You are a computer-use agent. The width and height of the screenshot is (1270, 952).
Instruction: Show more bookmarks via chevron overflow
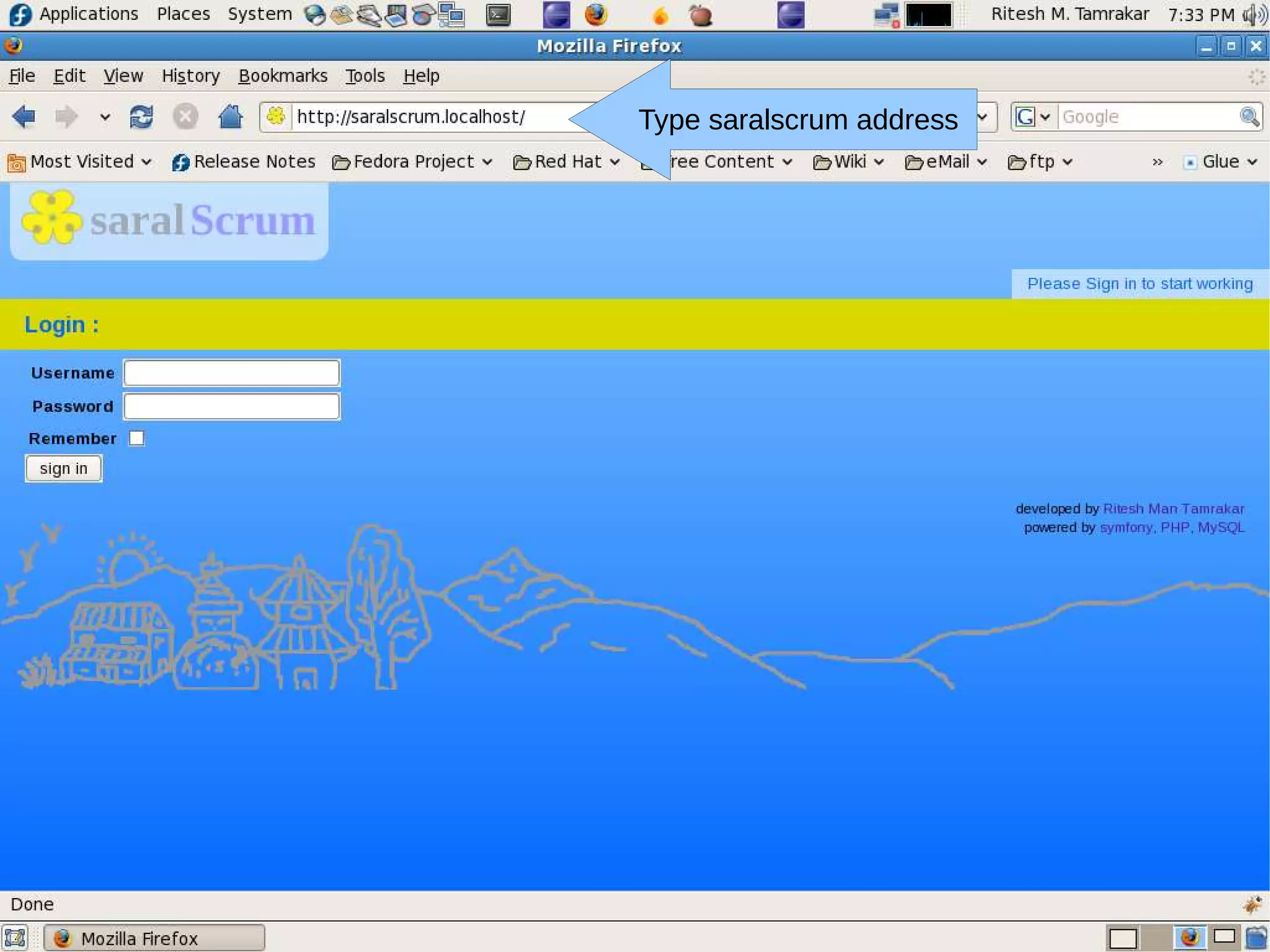tap(1157, 162)
